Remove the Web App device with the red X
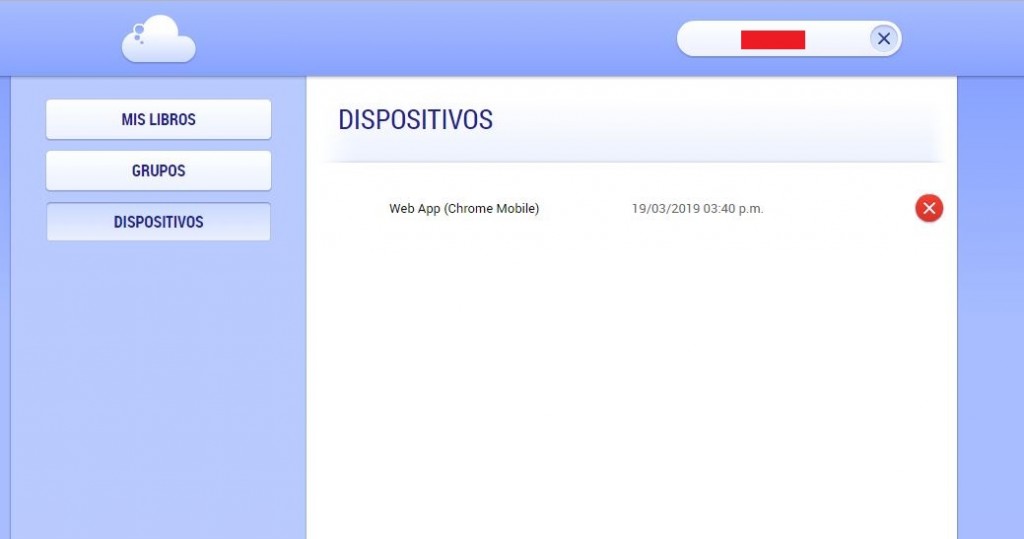 pyautogui.click(x=928, y=208)
